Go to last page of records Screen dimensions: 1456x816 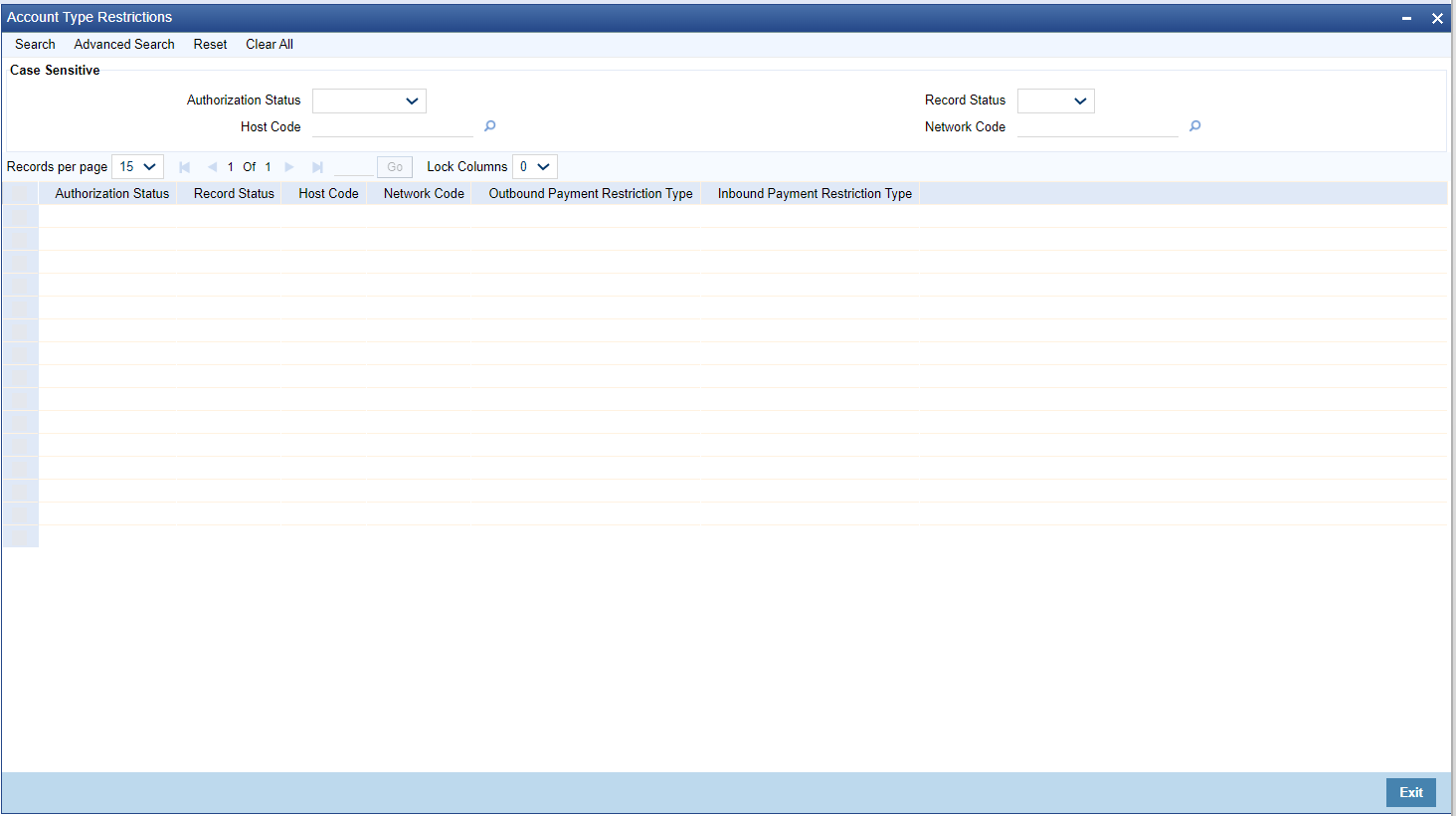pyautogui.click(x=317, y=167)
